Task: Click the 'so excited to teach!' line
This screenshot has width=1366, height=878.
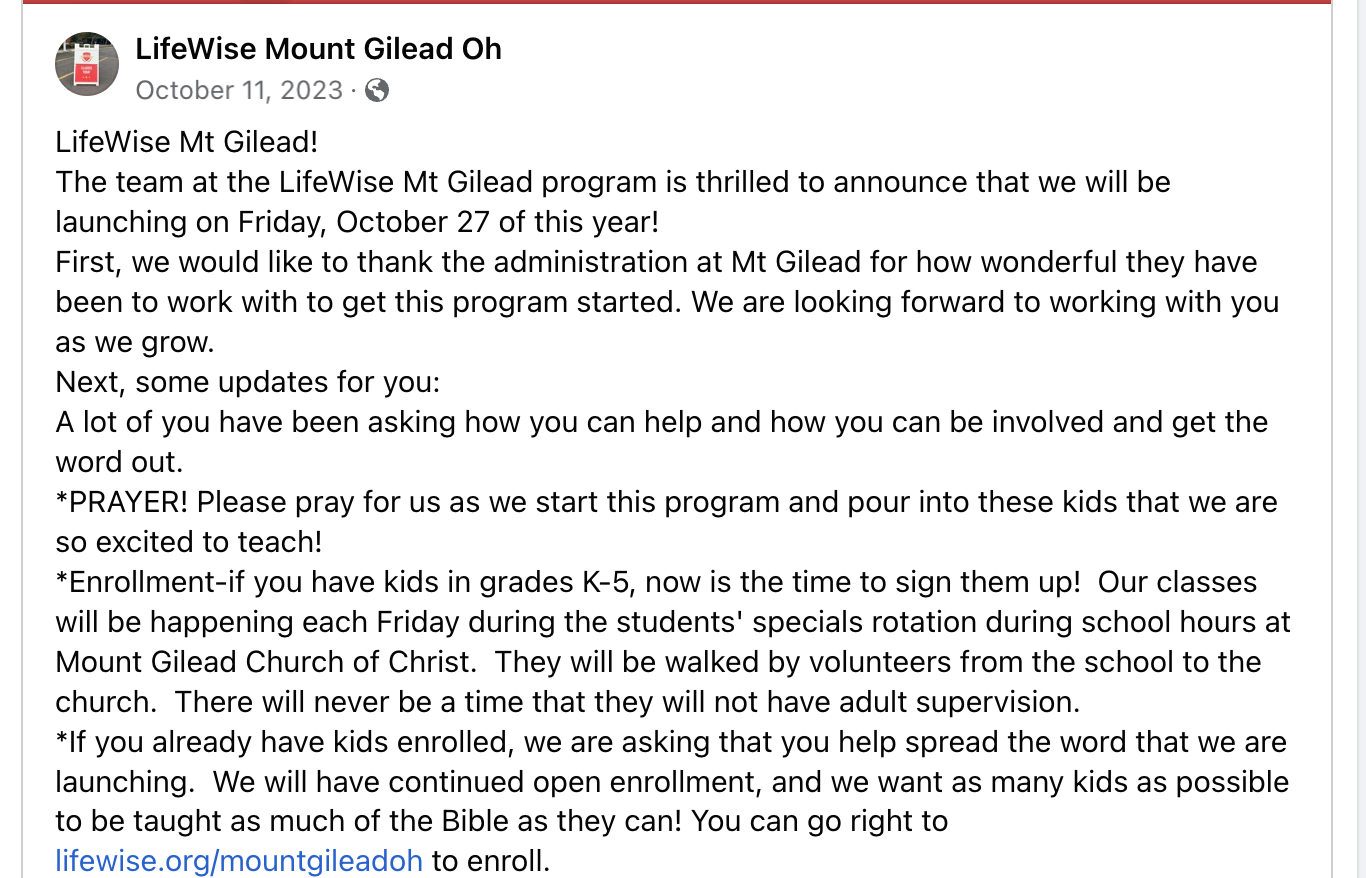Action: 189,542
